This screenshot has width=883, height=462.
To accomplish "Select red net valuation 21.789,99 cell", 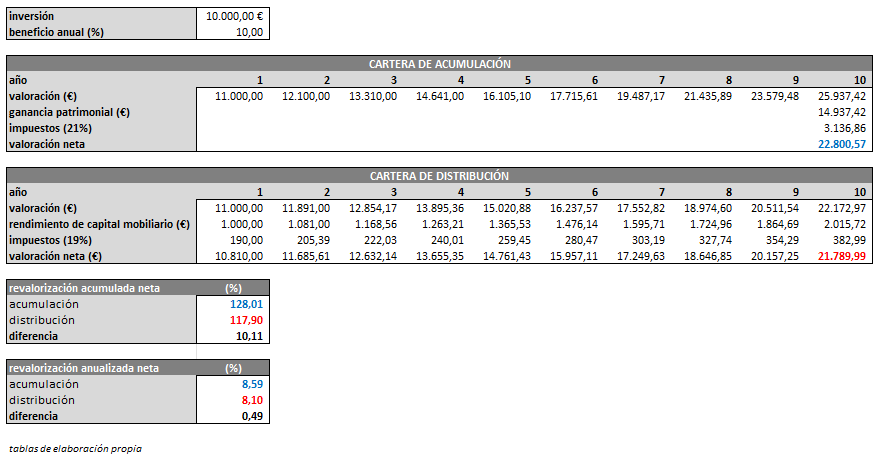I will point(842,256).
